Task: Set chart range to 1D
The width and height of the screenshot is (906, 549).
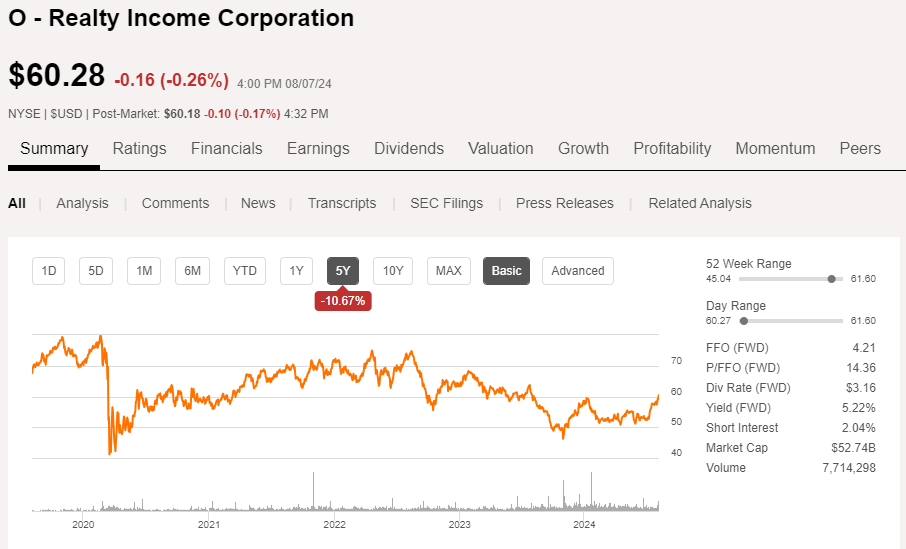Action: (48, 270)
